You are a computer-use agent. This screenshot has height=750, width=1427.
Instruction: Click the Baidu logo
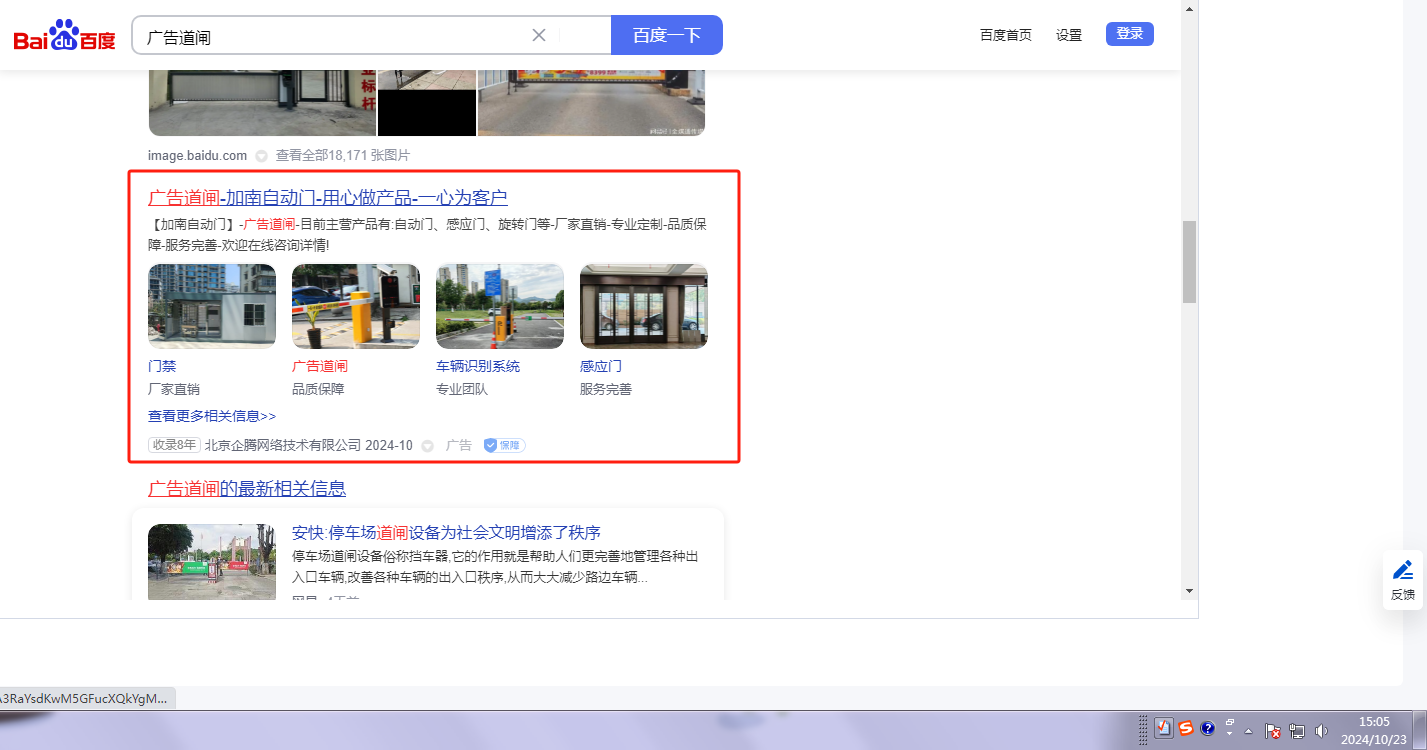[x=64, y=36]
